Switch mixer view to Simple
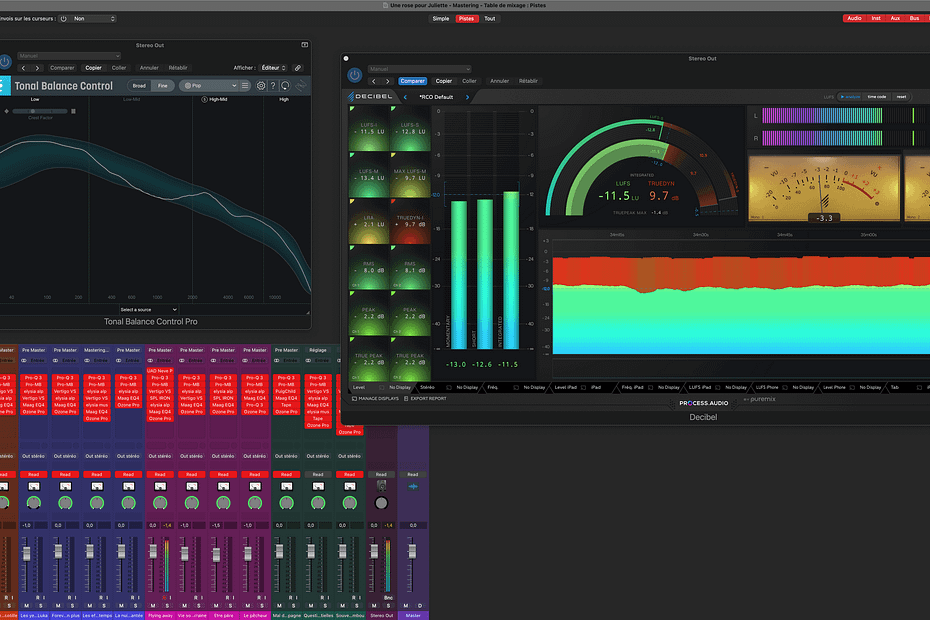Viewport: 930px width, 620px height. point(441,18)
